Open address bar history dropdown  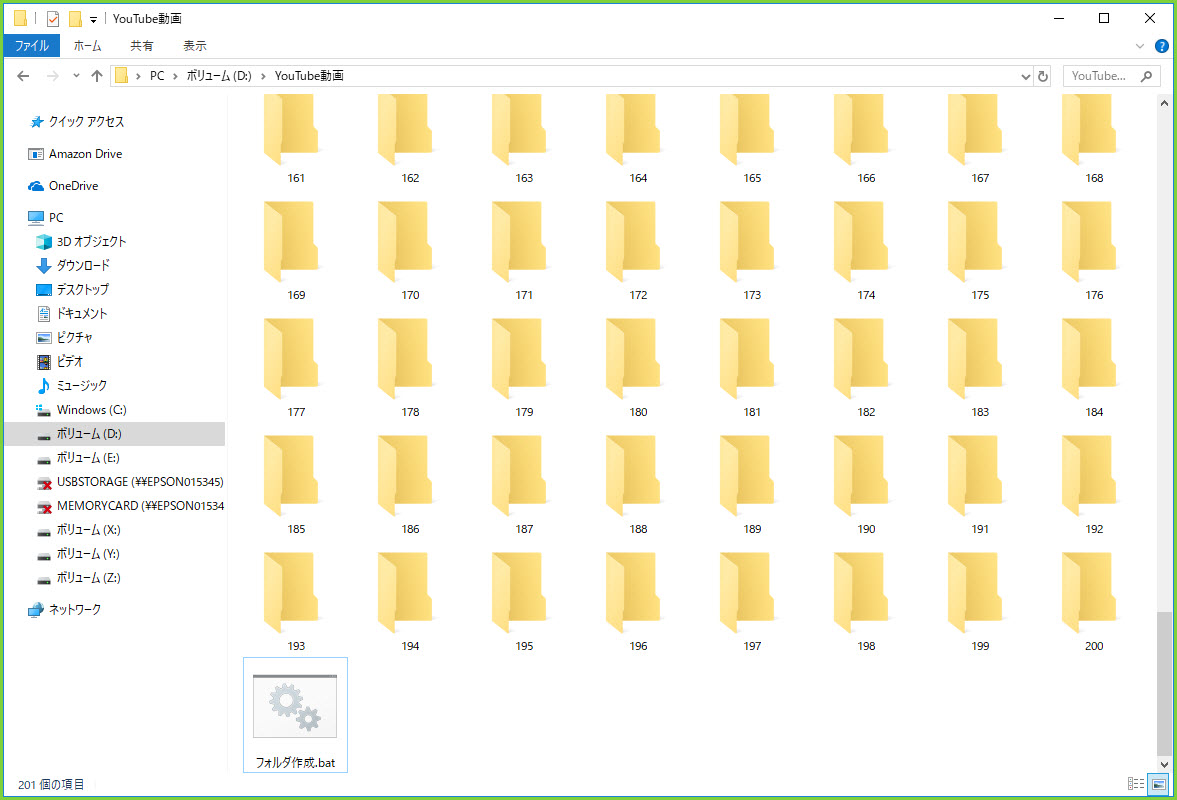pos(1025,76)
